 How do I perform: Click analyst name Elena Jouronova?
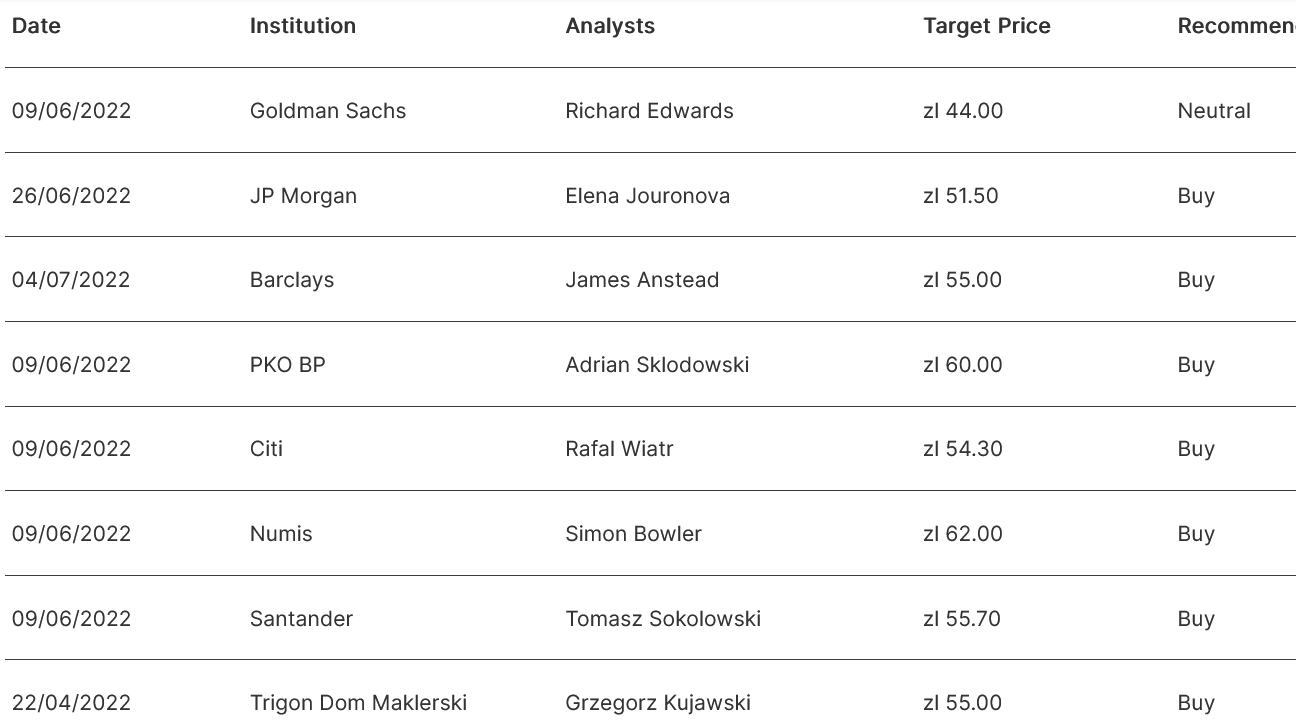647,196
